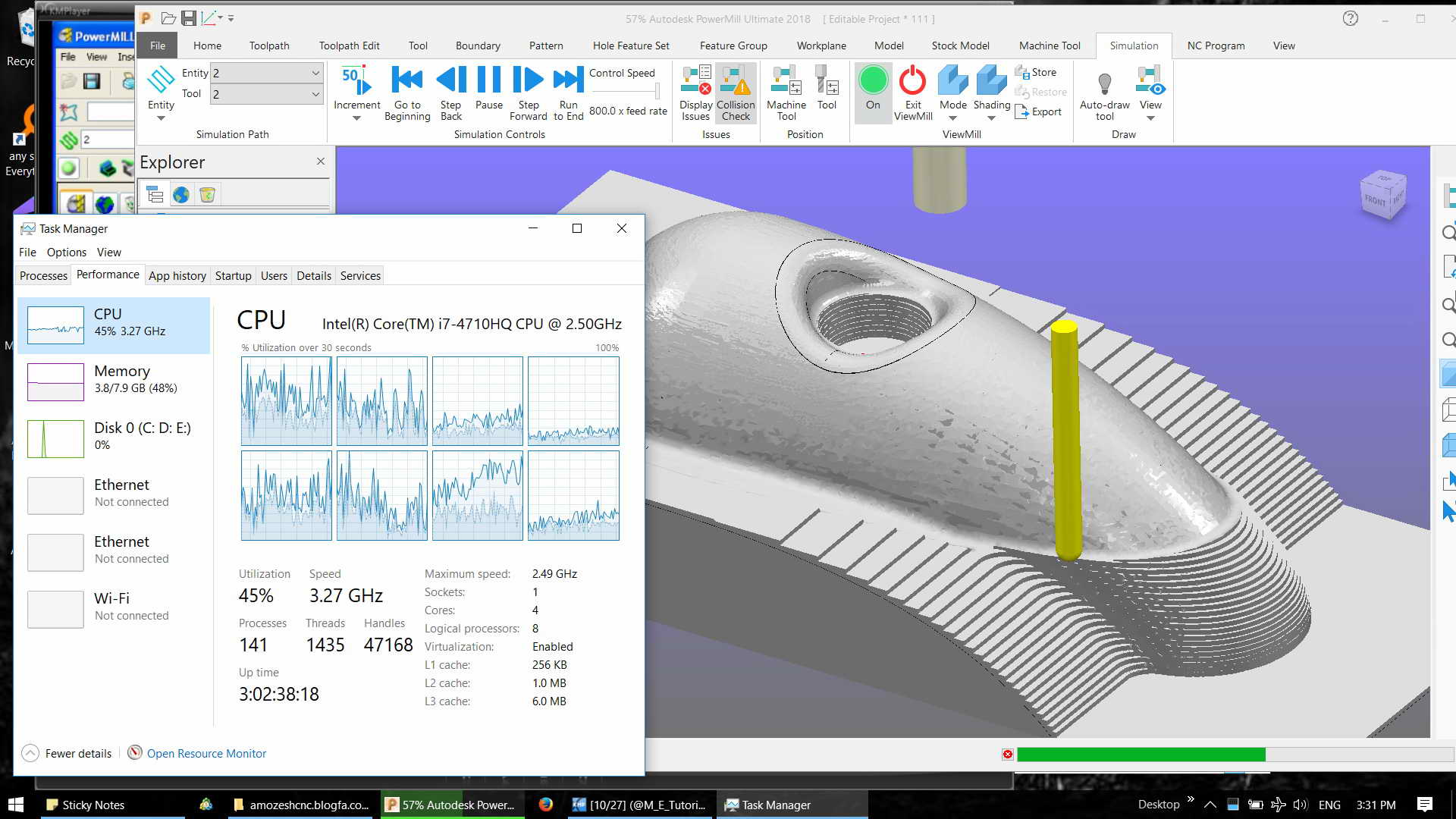Open Task Manager Startup tab
The height and width of the screenshot is (819, 1456).
click(233, 276)
